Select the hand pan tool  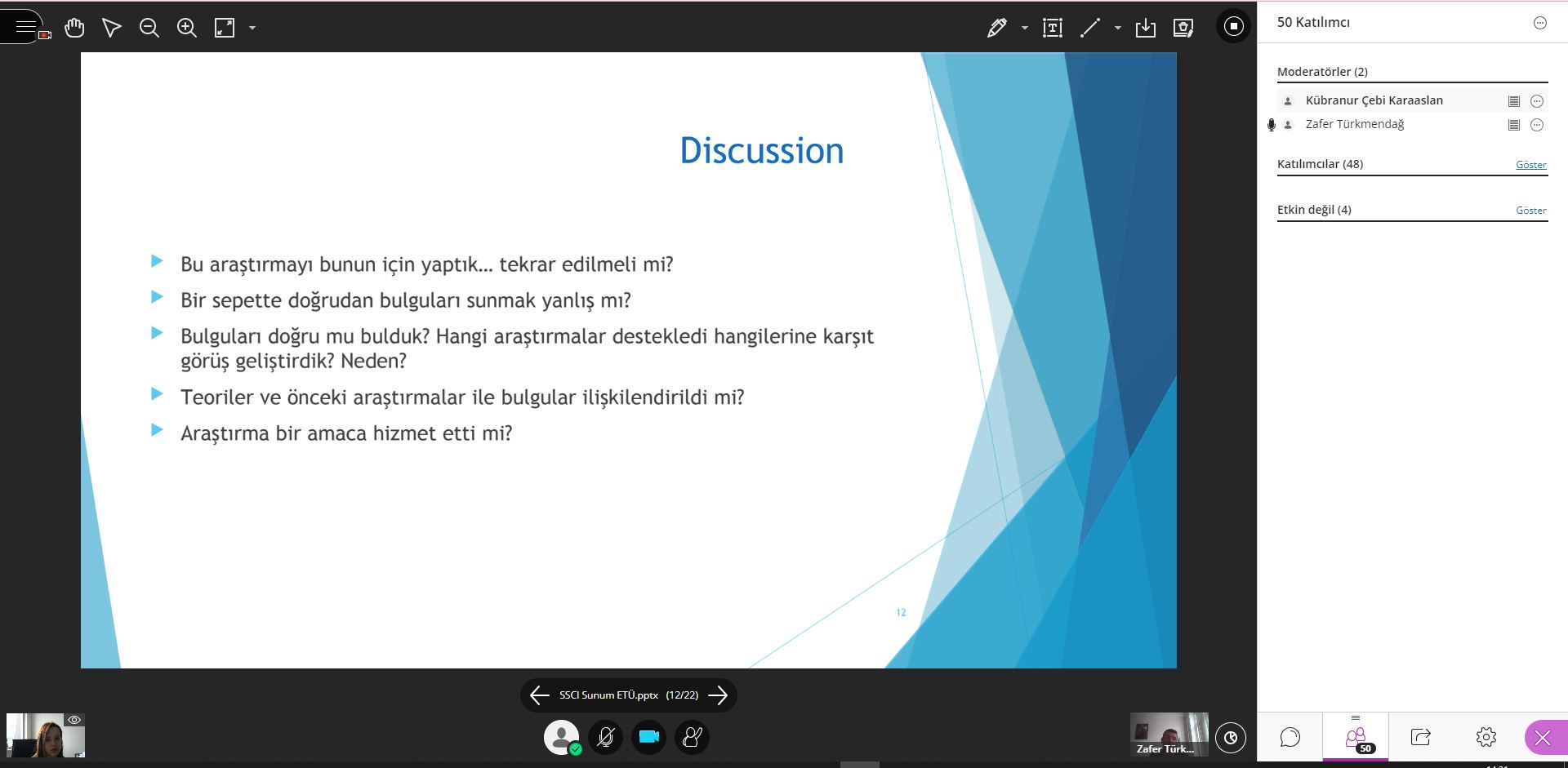point(74,28)
